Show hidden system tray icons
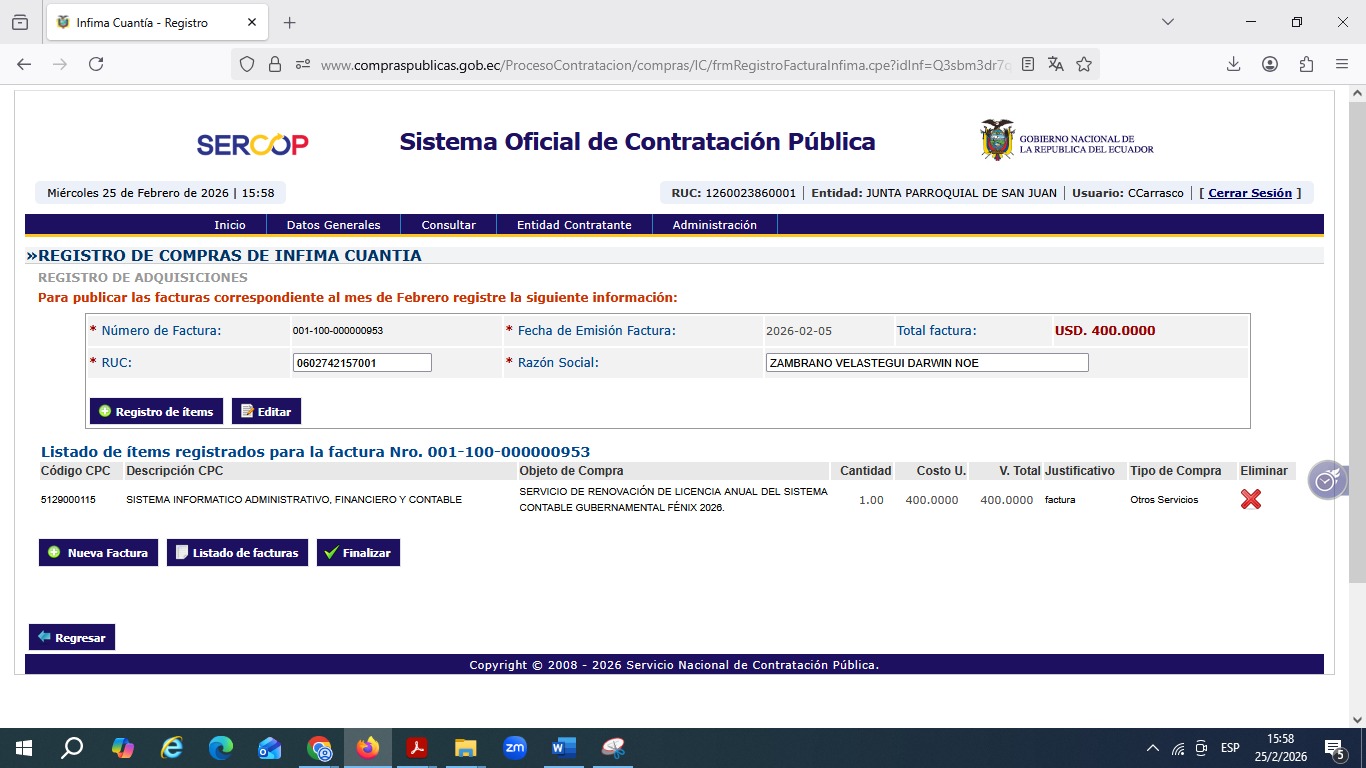 tap(1152, 748)
